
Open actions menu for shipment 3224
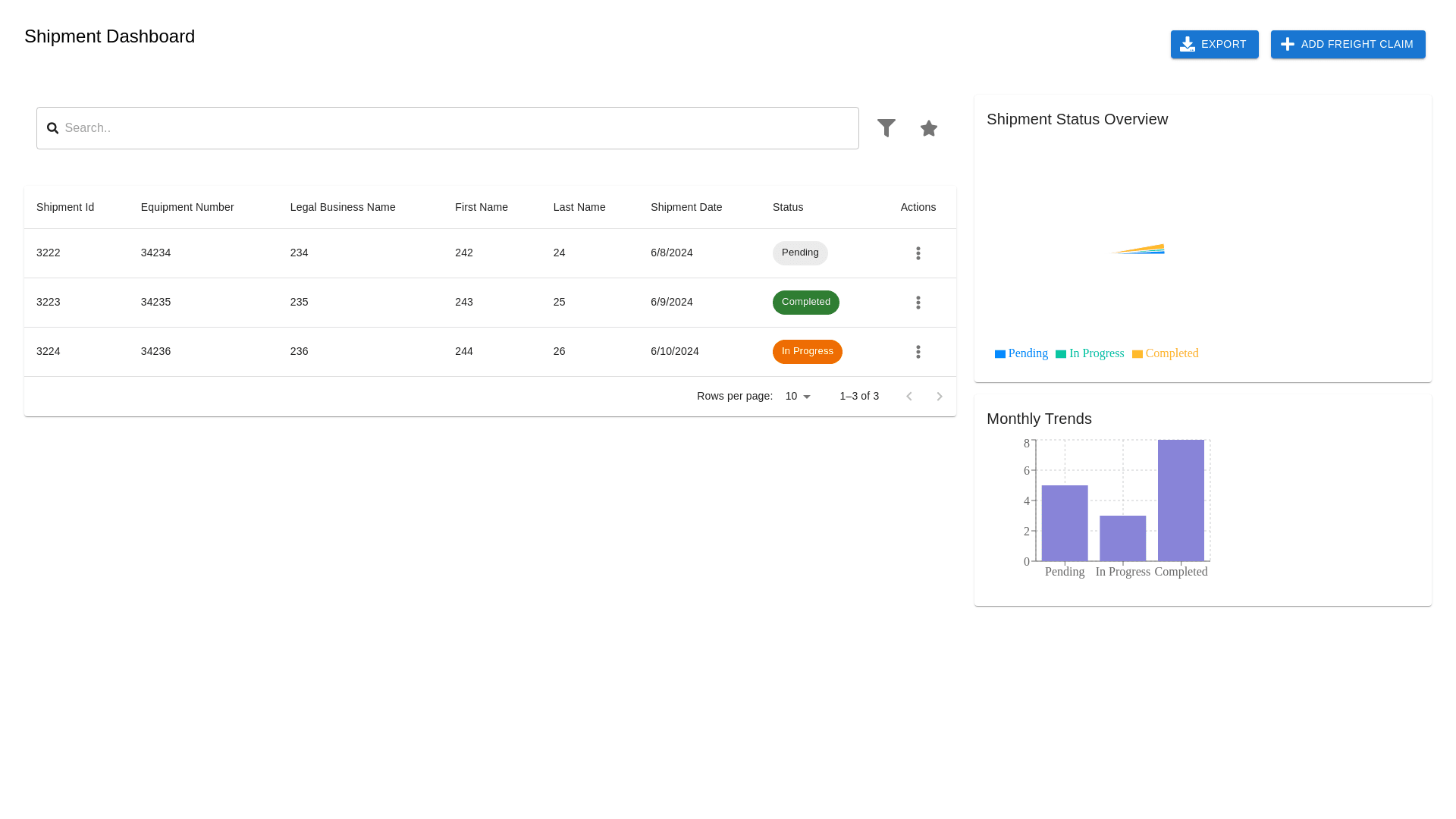[918, 352]
